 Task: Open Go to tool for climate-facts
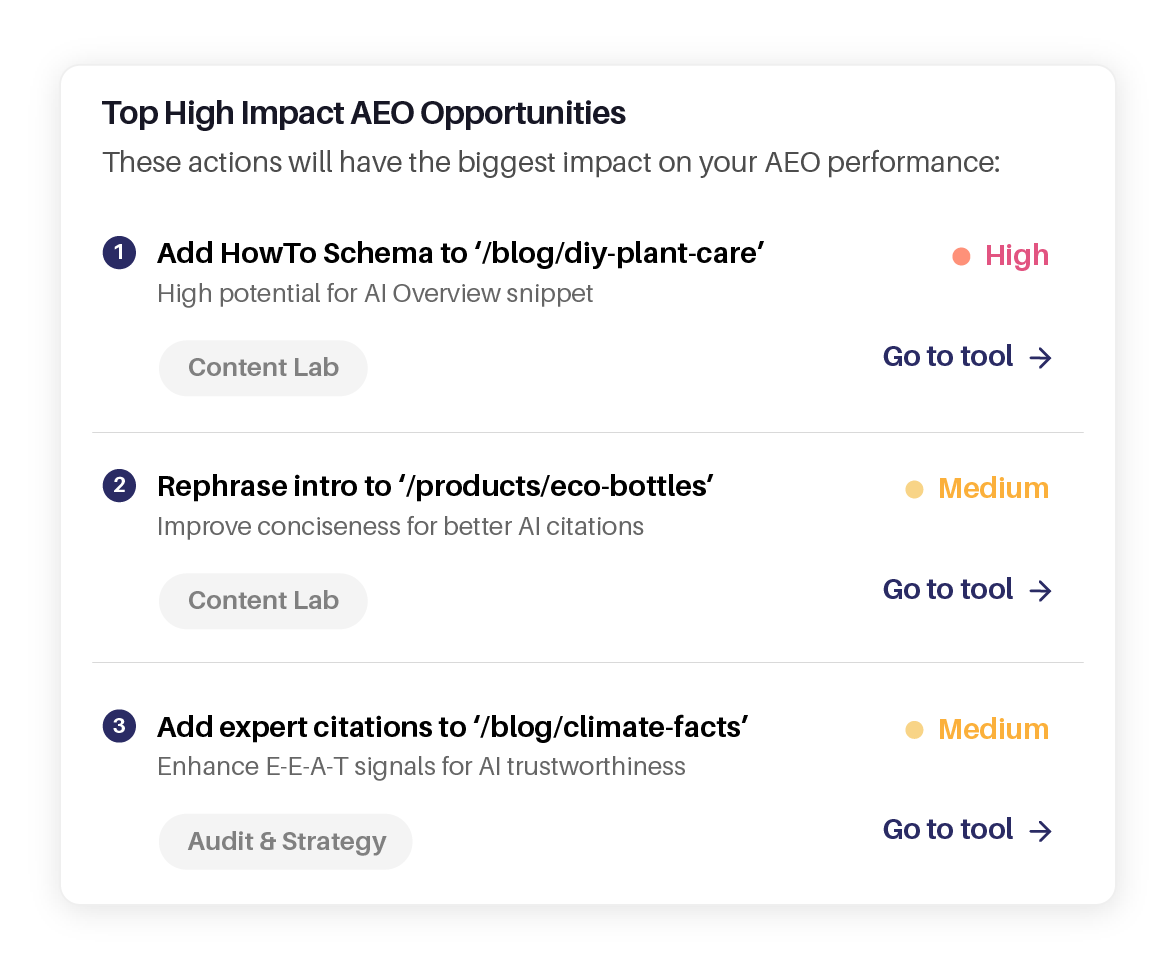(x=948, y=830)
